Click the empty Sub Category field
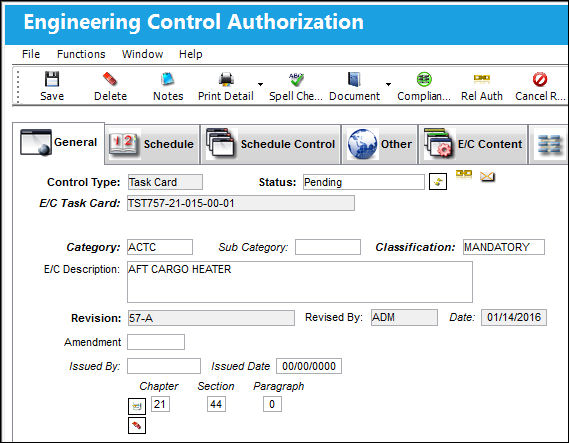 [x=328, y=247]
